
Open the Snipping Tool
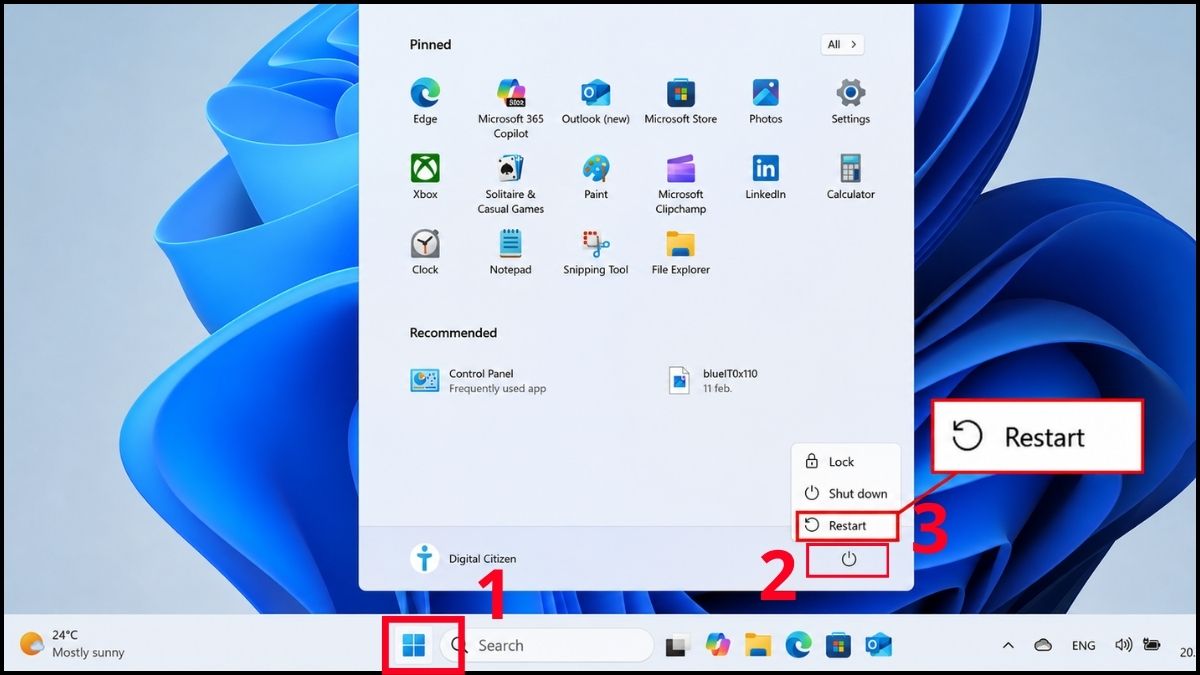click(x=596, y=252)
